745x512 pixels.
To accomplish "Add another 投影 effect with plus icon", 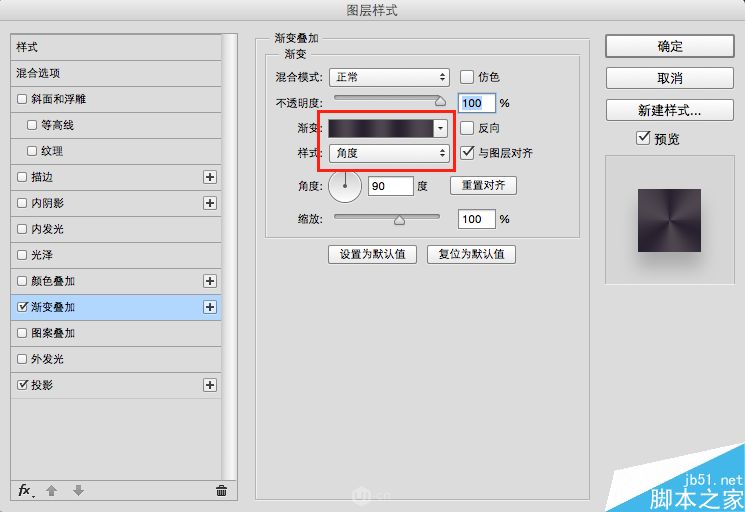I will point(210,385).
